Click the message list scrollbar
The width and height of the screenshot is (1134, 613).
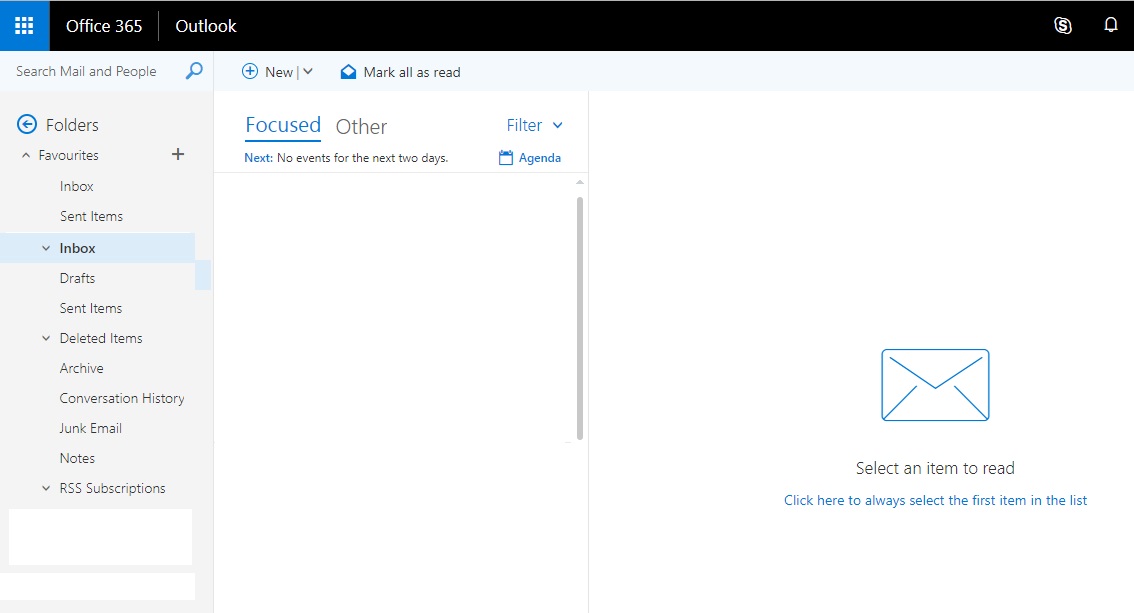click(x=579, y=318)
